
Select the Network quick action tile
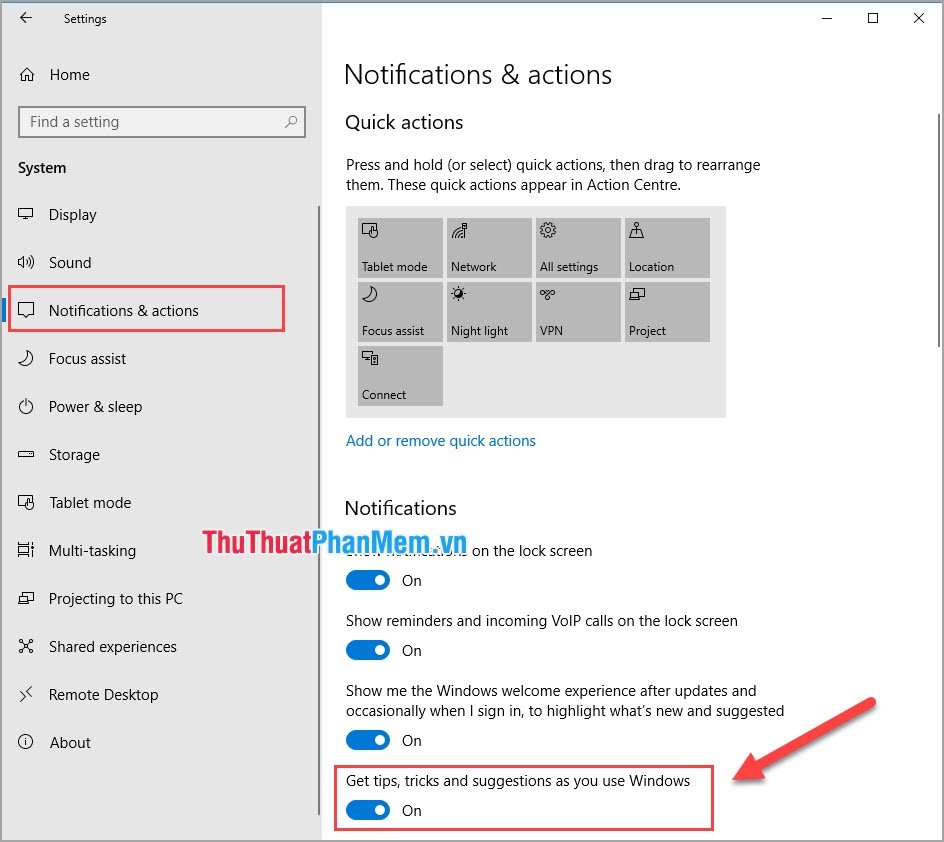(488, 247)
